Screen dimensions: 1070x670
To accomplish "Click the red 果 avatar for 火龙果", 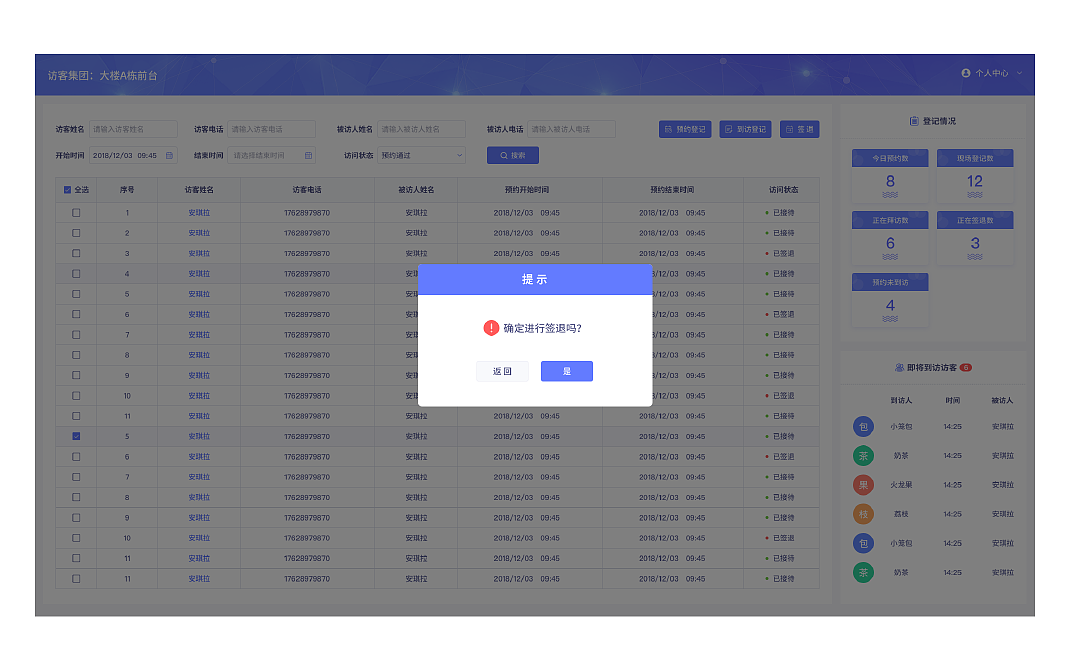I will click(863, 485).
